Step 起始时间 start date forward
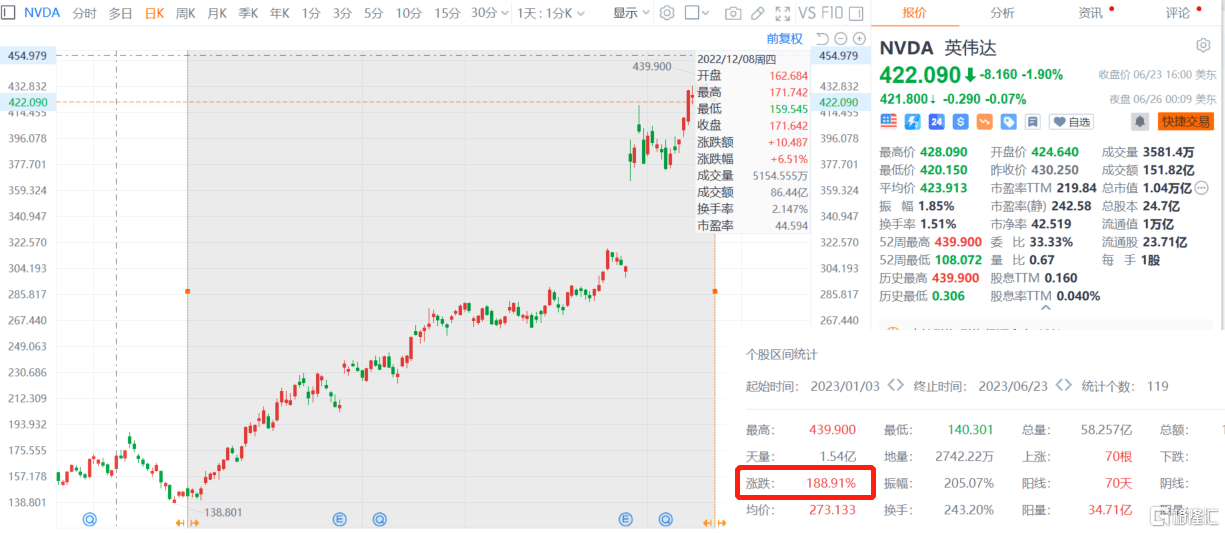 click(x=901, y=385)
